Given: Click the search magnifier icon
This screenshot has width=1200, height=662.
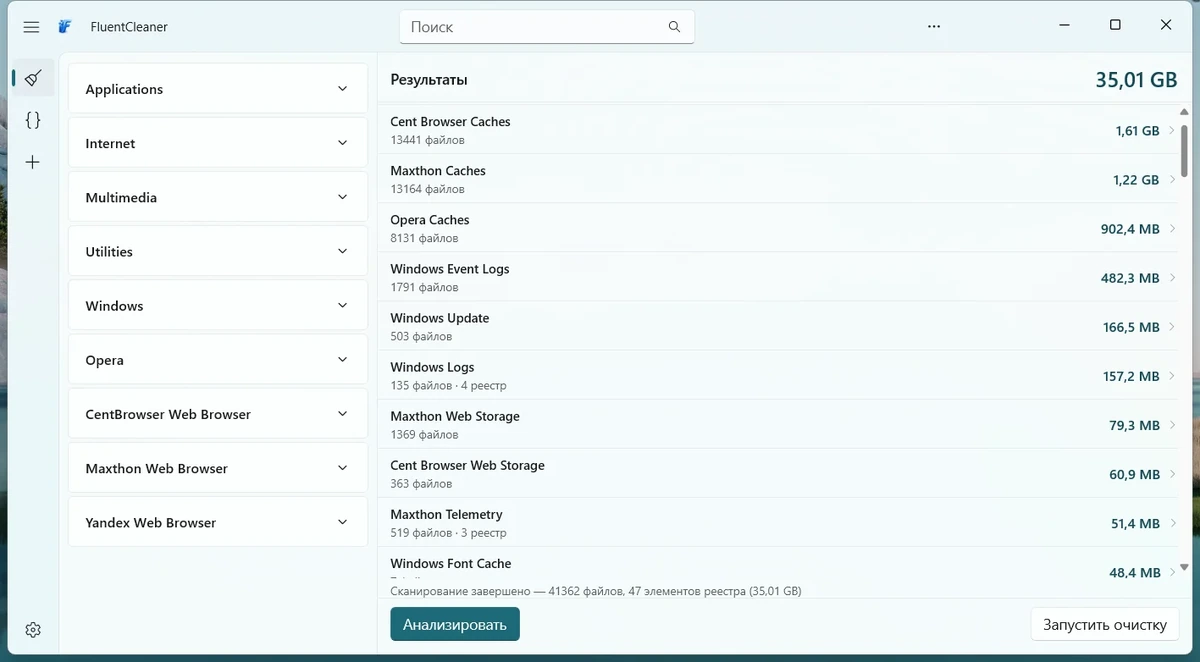Looking at the screenshot, I should click(674, 27).
